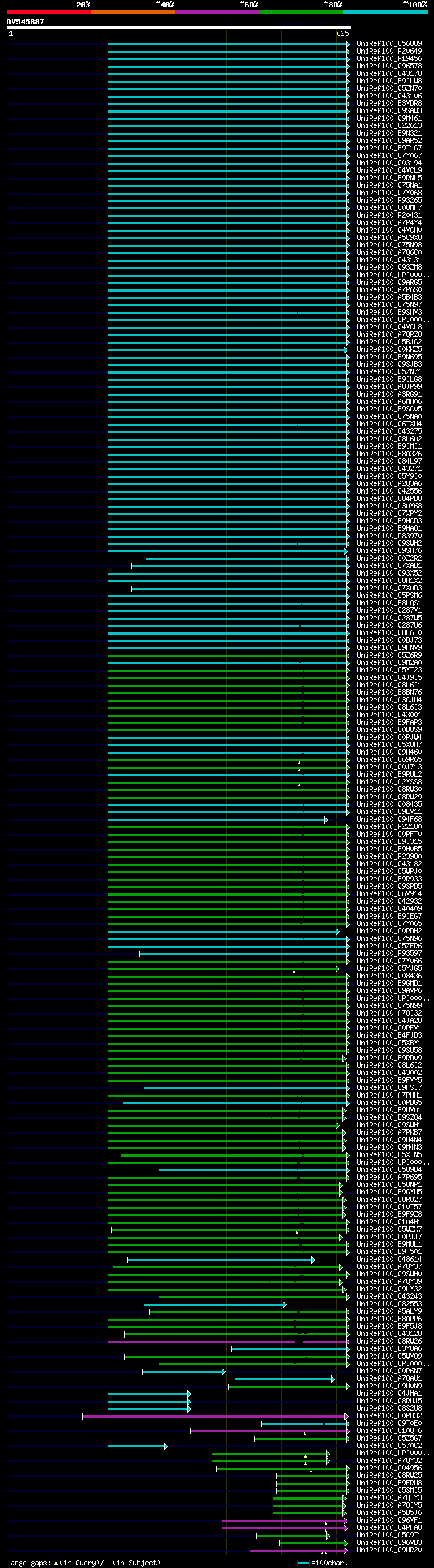Select hit label UniRef100_P22180
Screen dimensions: 434x1568
389,826
